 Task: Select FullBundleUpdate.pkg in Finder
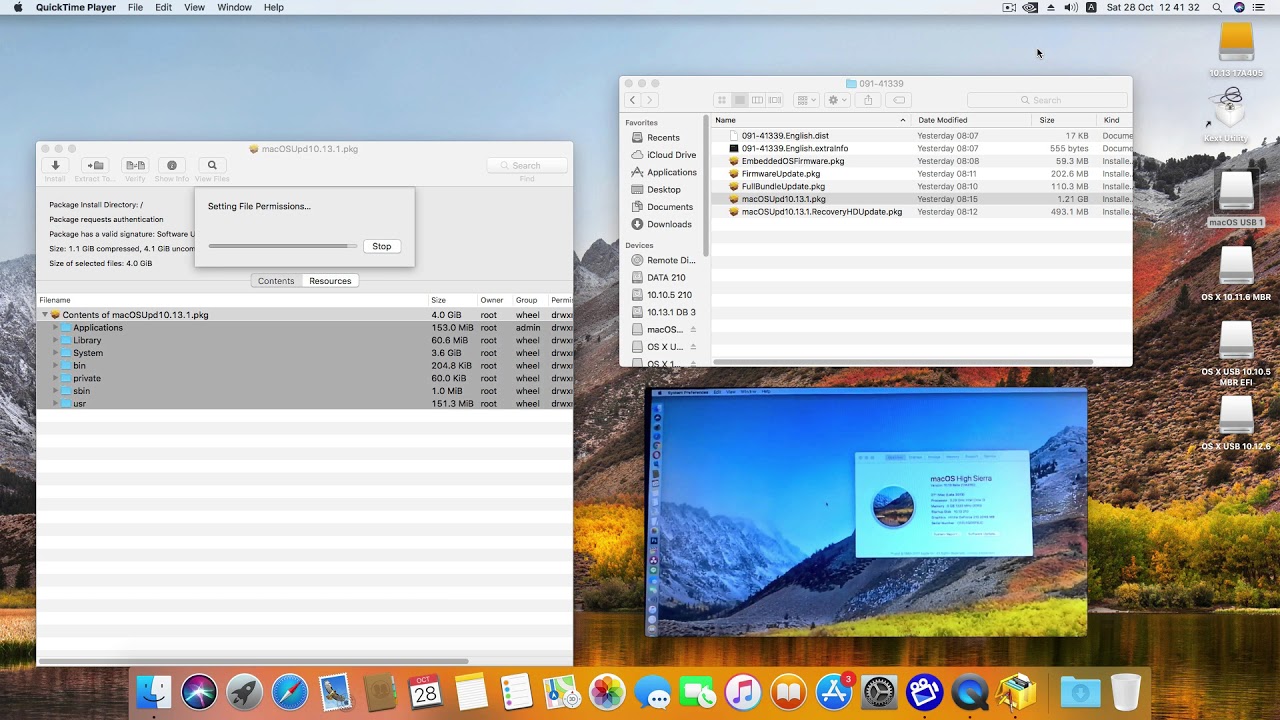pyautogui.click(x=783, y=186)
